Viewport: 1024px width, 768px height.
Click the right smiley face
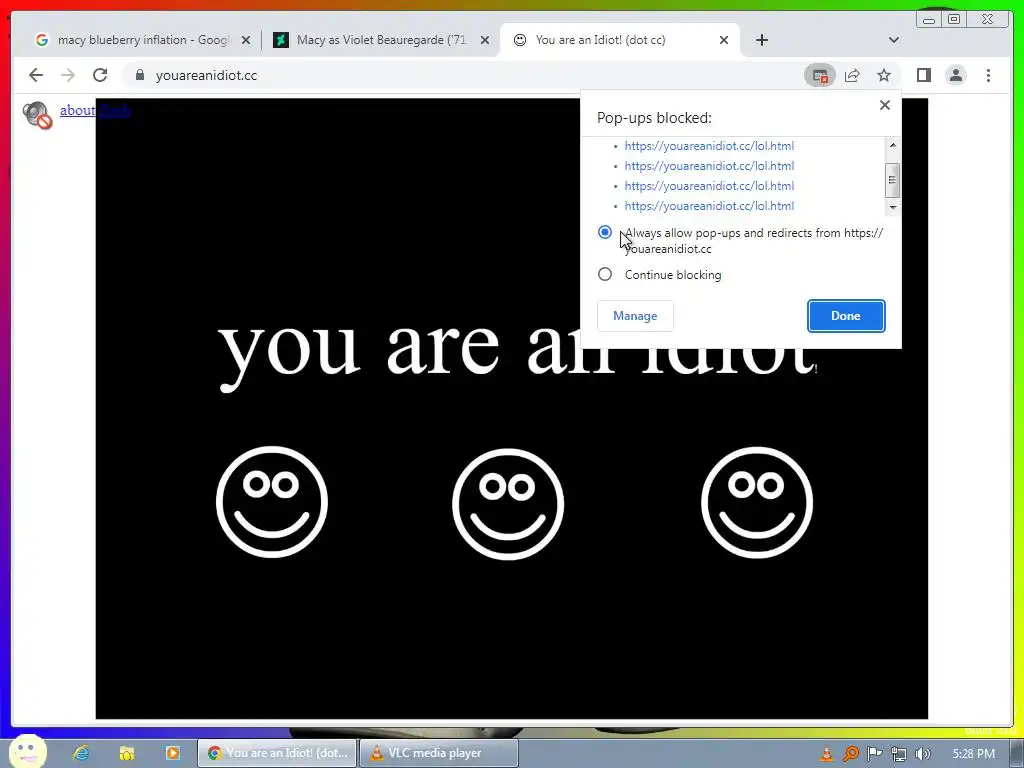757,502
